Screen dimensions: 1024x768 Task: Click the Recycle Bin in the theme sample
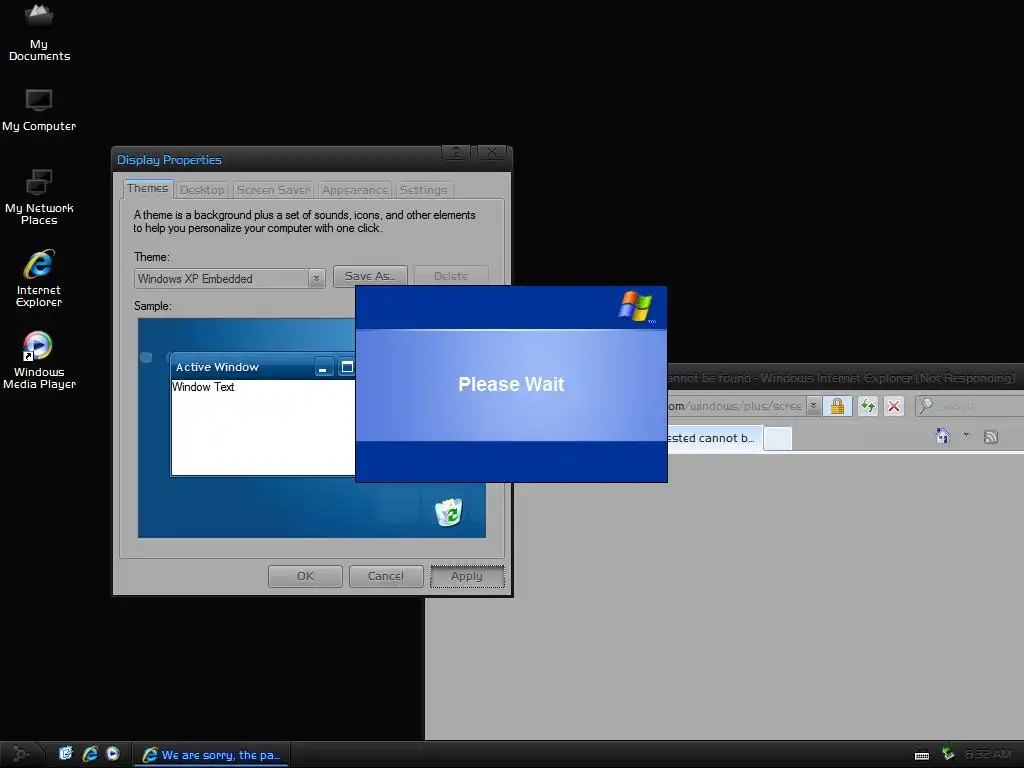[x=449, y=512]
